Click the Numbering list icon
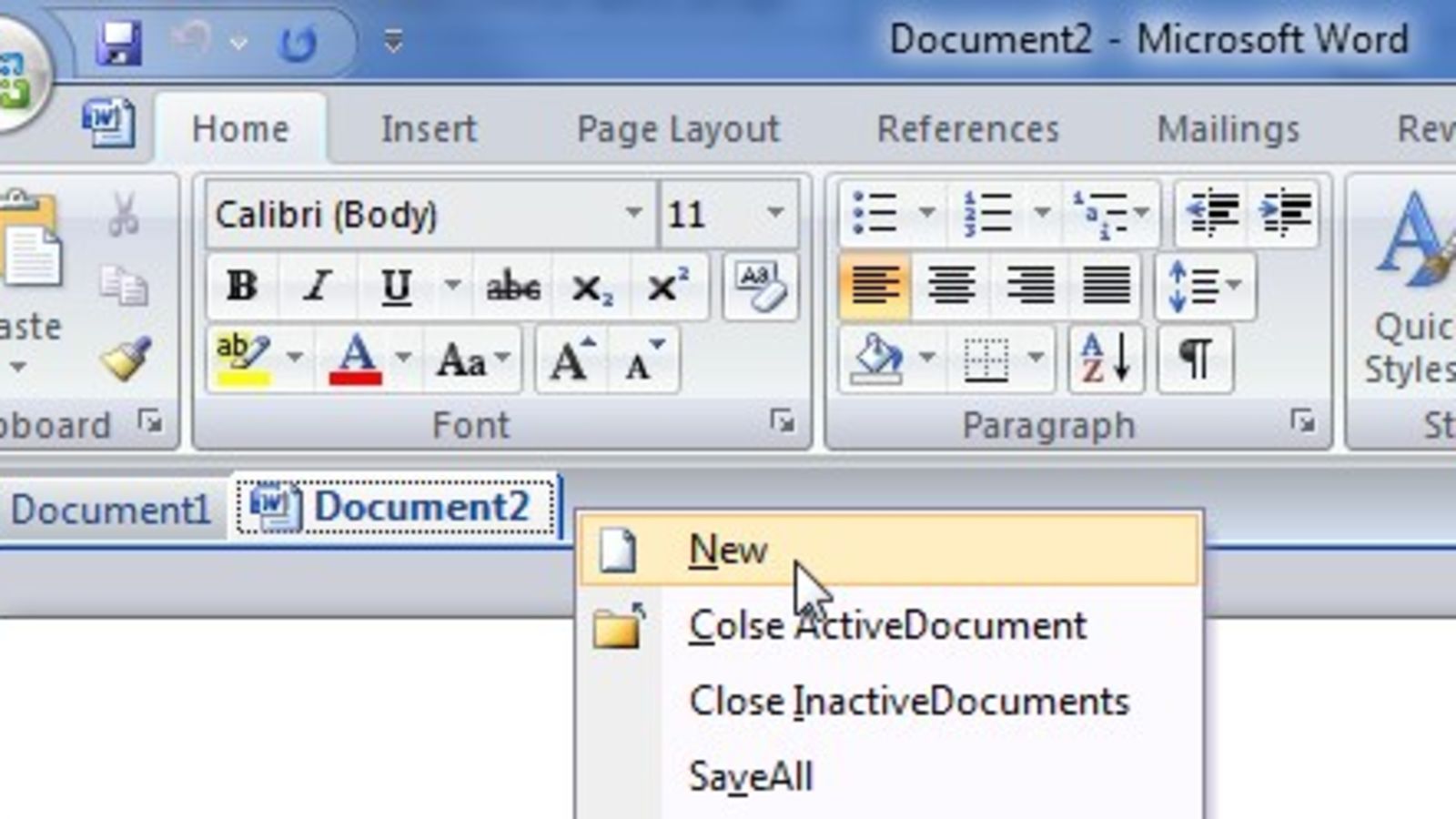 click(x=988, y=214)
